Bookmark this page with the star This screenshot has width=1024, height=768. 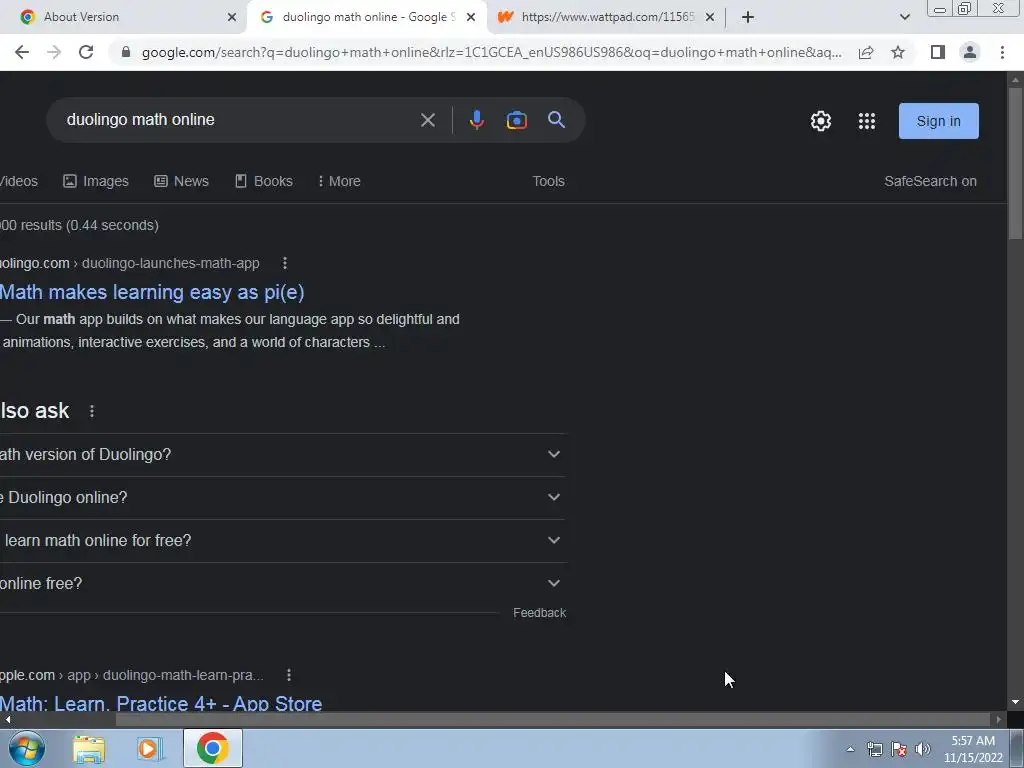point(898,52)
